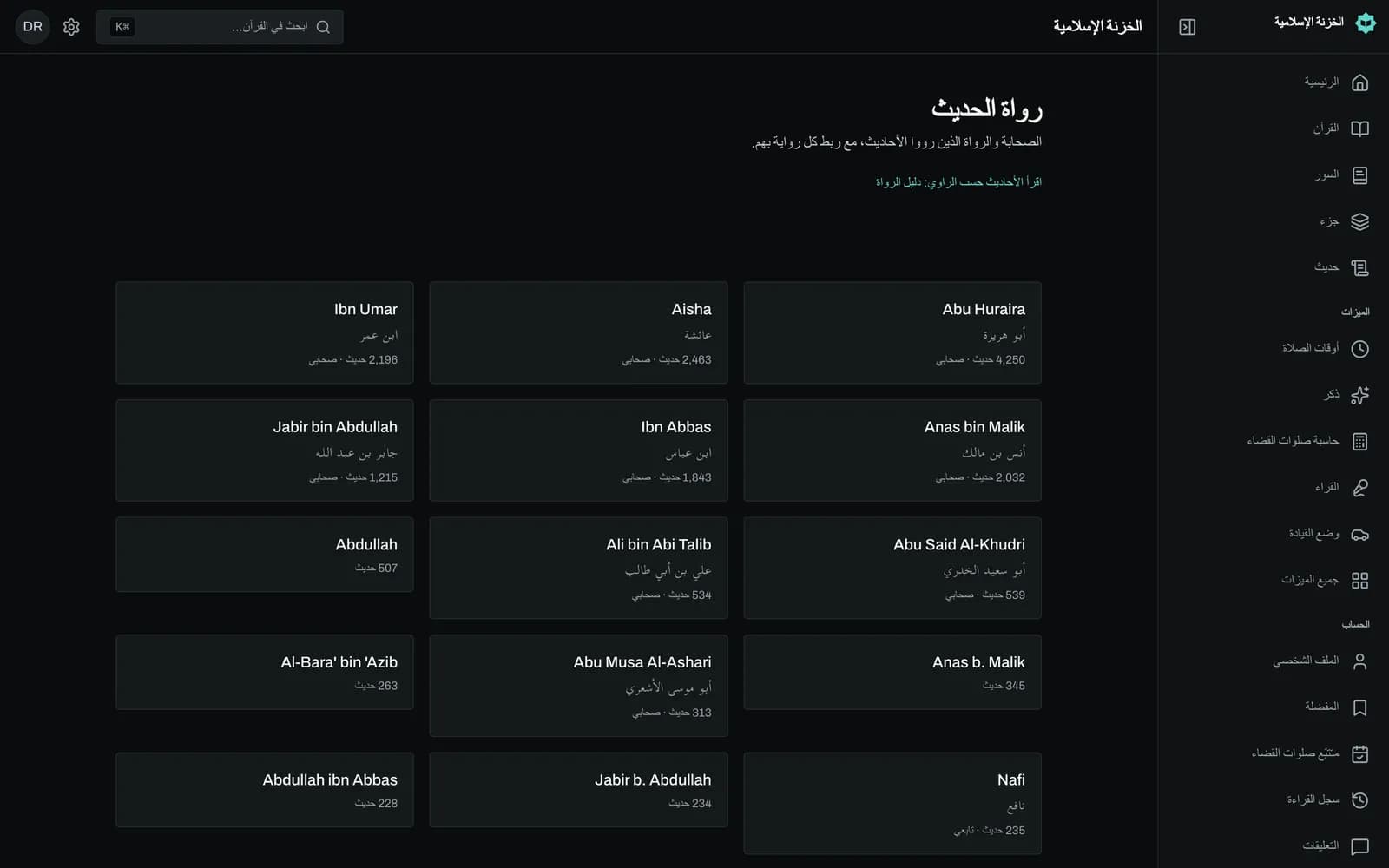1389x868 pixels.
Task: Focus the Quran search field
Action: 220,27
